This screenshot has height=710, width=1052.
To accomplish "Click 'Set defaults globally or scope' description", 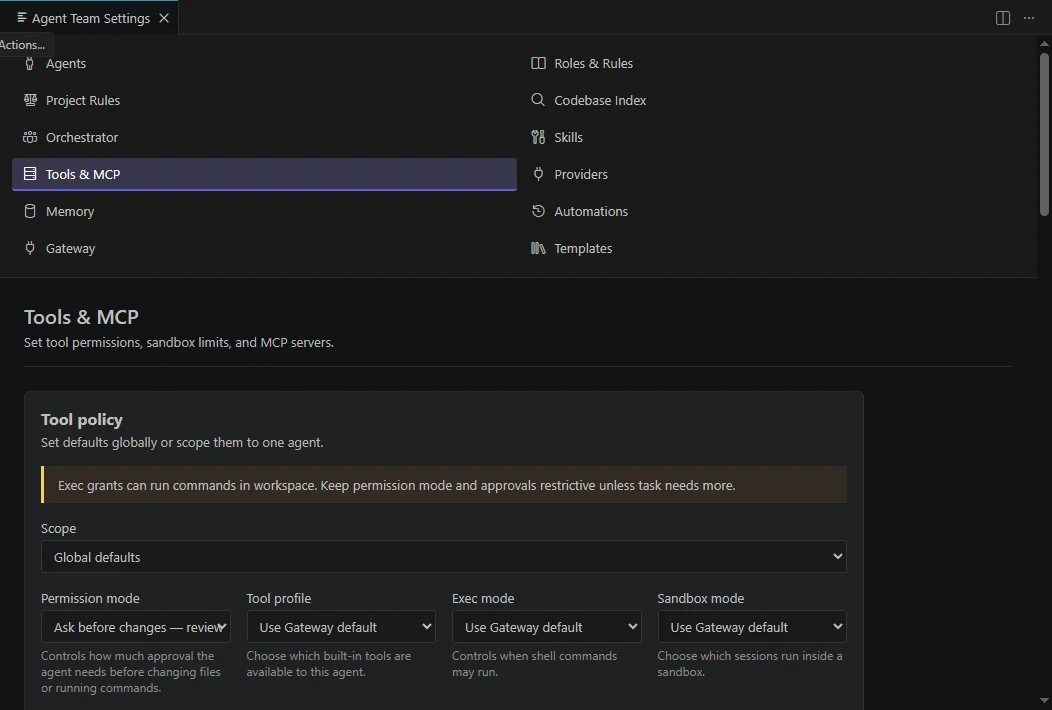I will (x=182, y=442).
